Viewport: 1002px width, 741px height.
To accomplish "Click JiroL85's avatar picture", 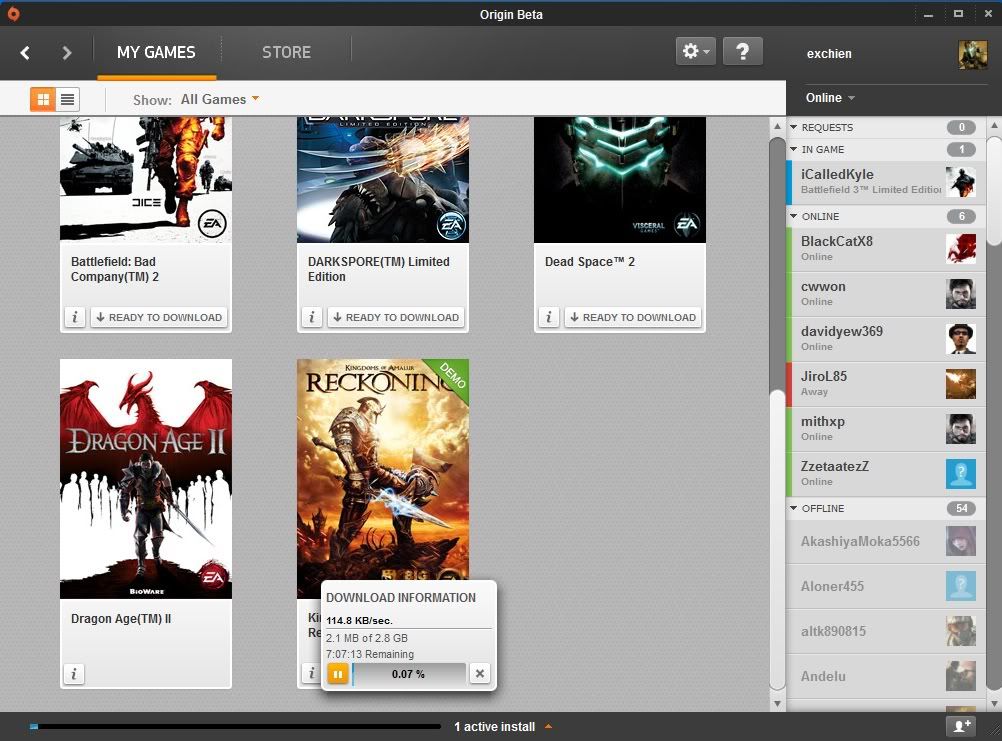I will pos(961,384).
